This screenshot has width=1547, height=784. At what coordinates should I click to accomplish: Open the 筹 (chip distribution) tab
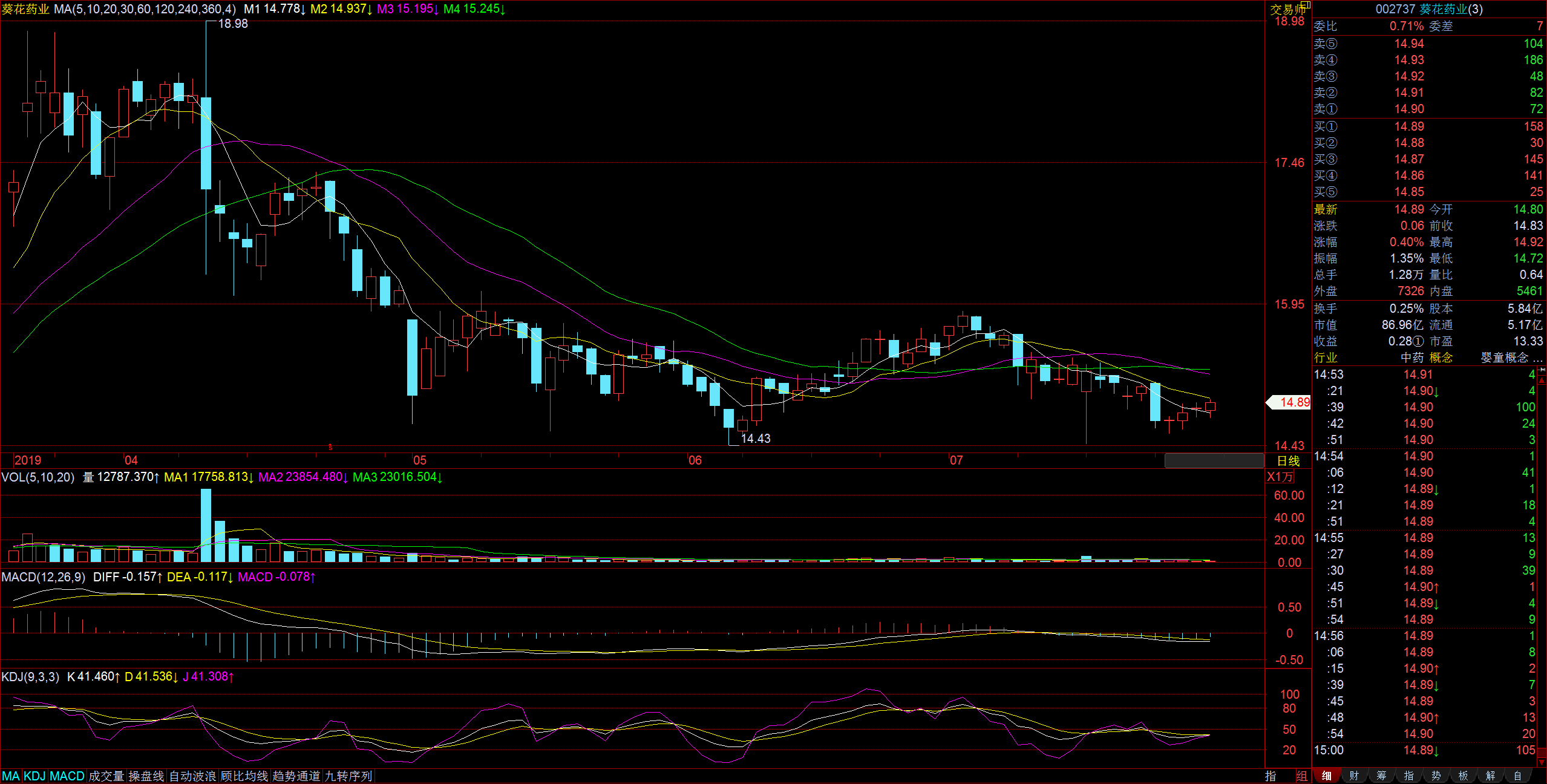point(1381,776)
